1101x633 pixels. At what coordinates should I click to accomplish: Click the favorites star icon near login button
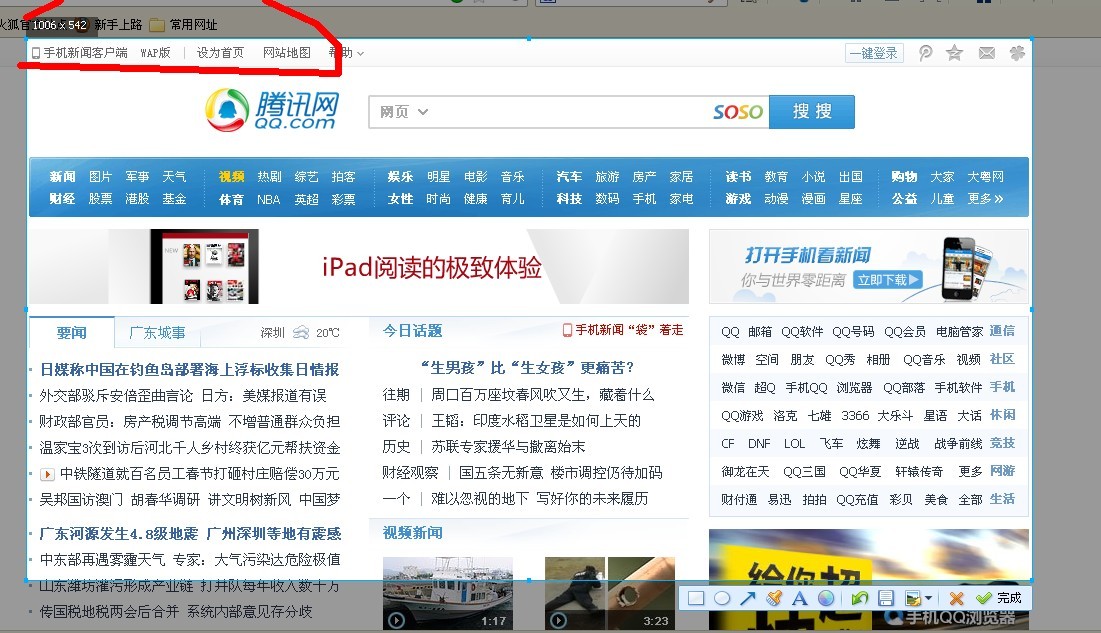954,52
